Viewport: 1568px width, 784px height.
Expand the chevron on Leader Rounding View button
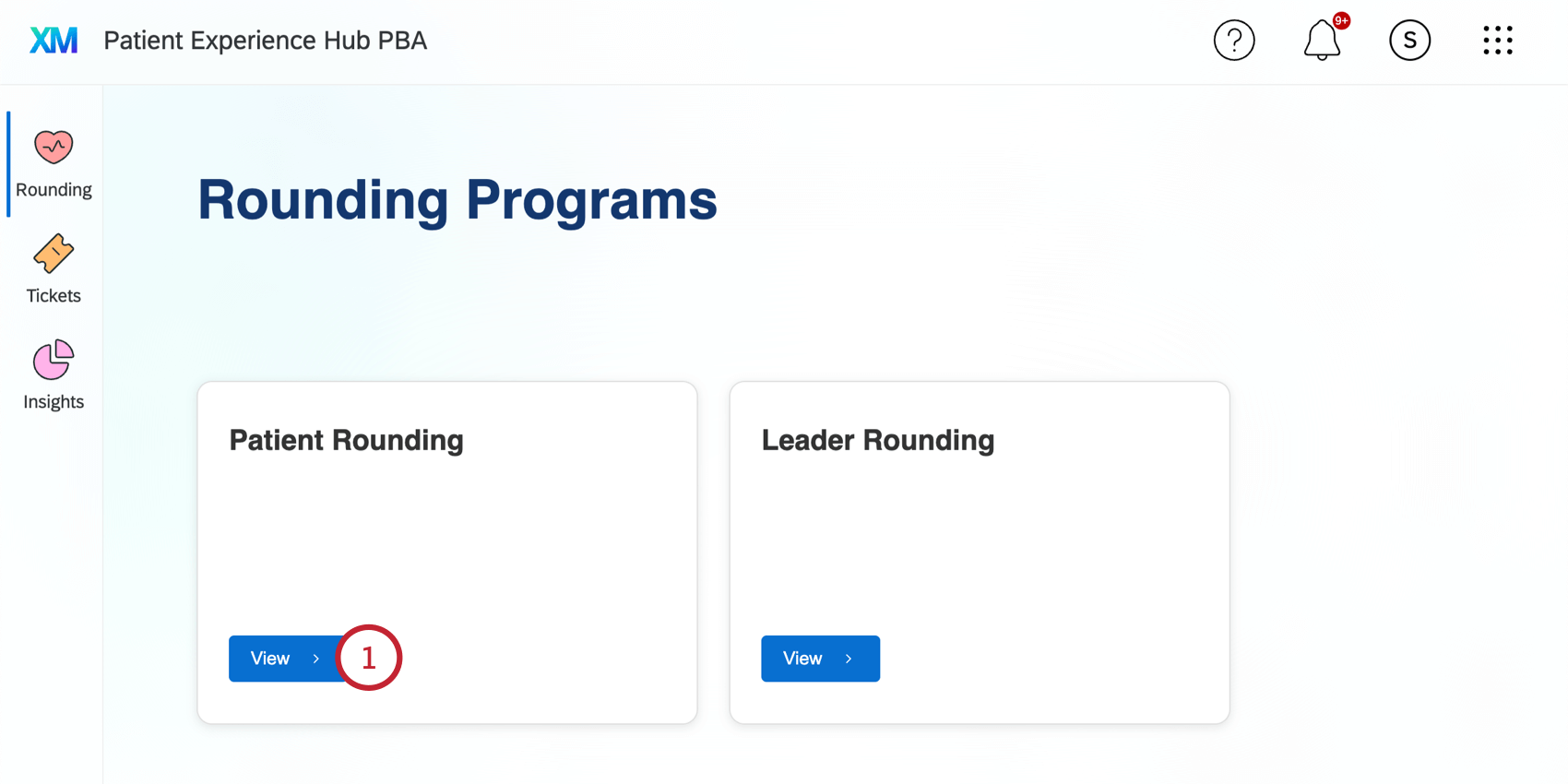point(848,658)
